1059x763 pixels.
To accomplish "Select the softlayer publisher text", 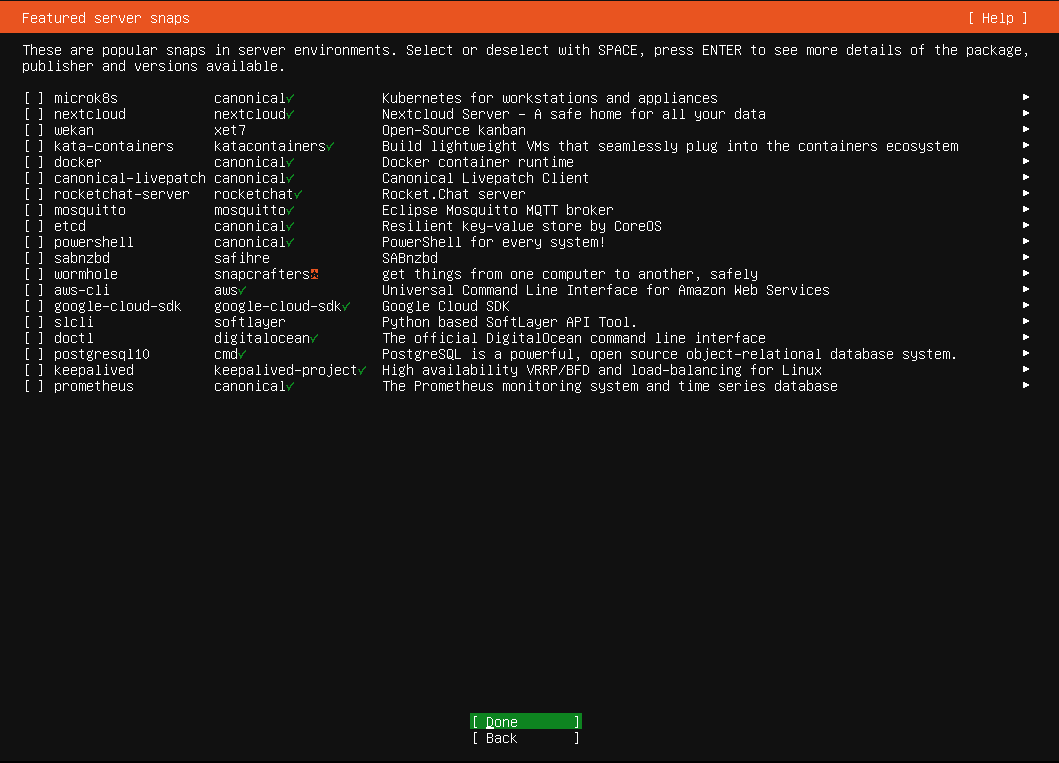I will (250, 322).
